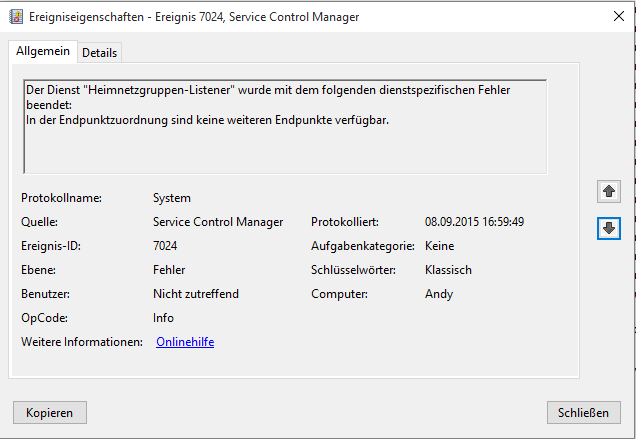This screenshot has height=439, width=636.
Task: Select the Ebene value "Fehler"
Action: tap(169, 270)
